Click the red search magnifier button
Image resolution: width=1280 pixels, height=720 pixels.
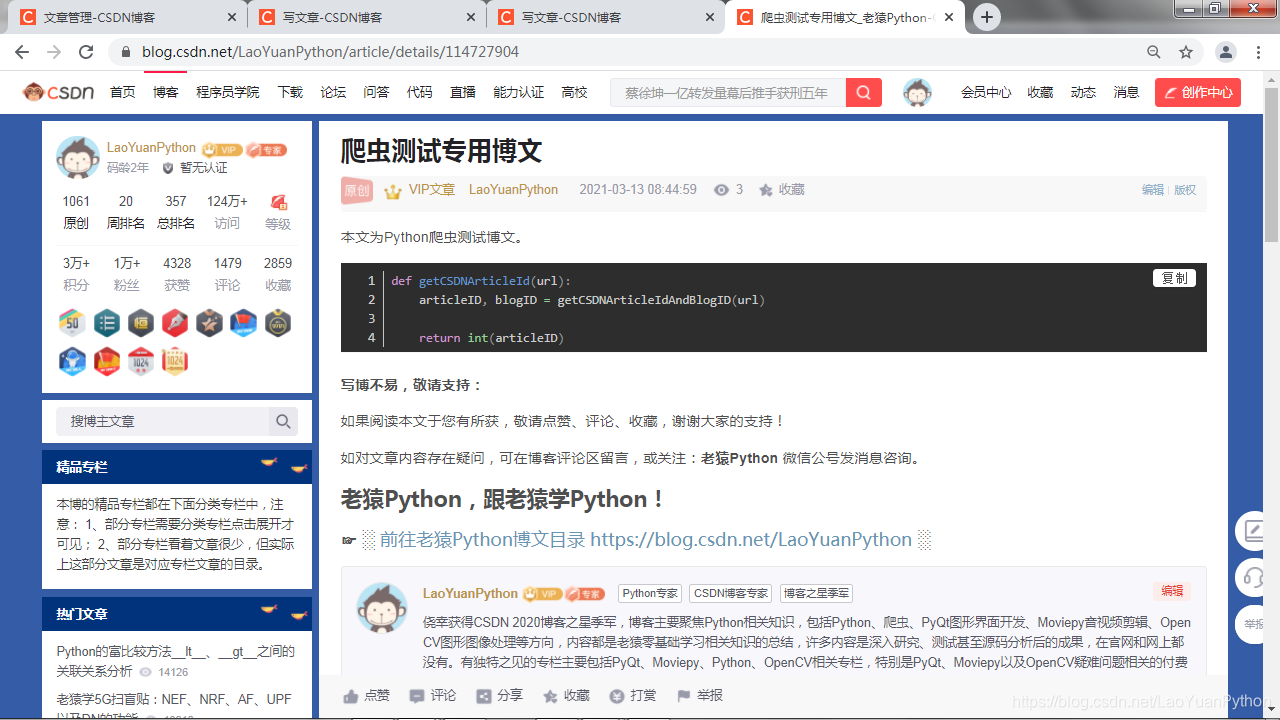(864, 92)
